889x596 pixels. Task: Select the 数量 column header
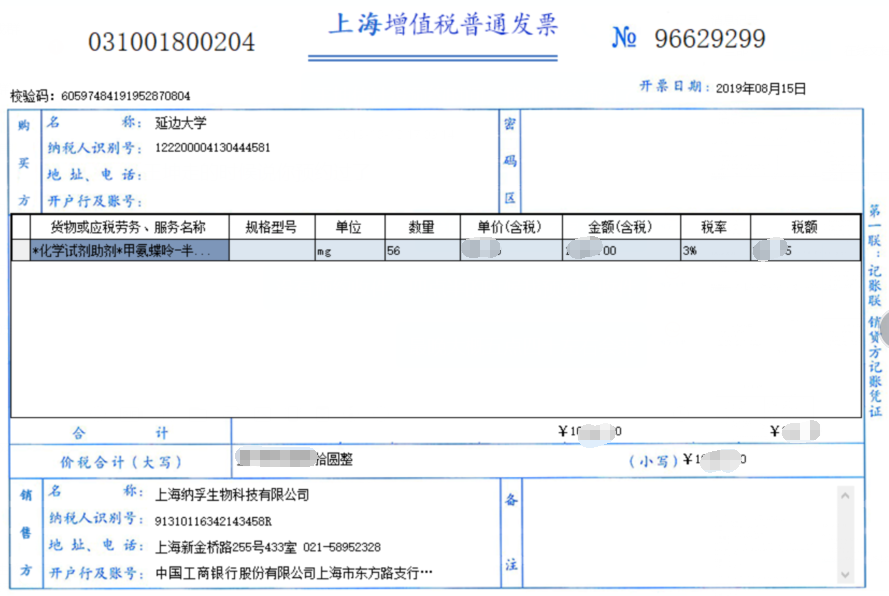click(422, 227)
